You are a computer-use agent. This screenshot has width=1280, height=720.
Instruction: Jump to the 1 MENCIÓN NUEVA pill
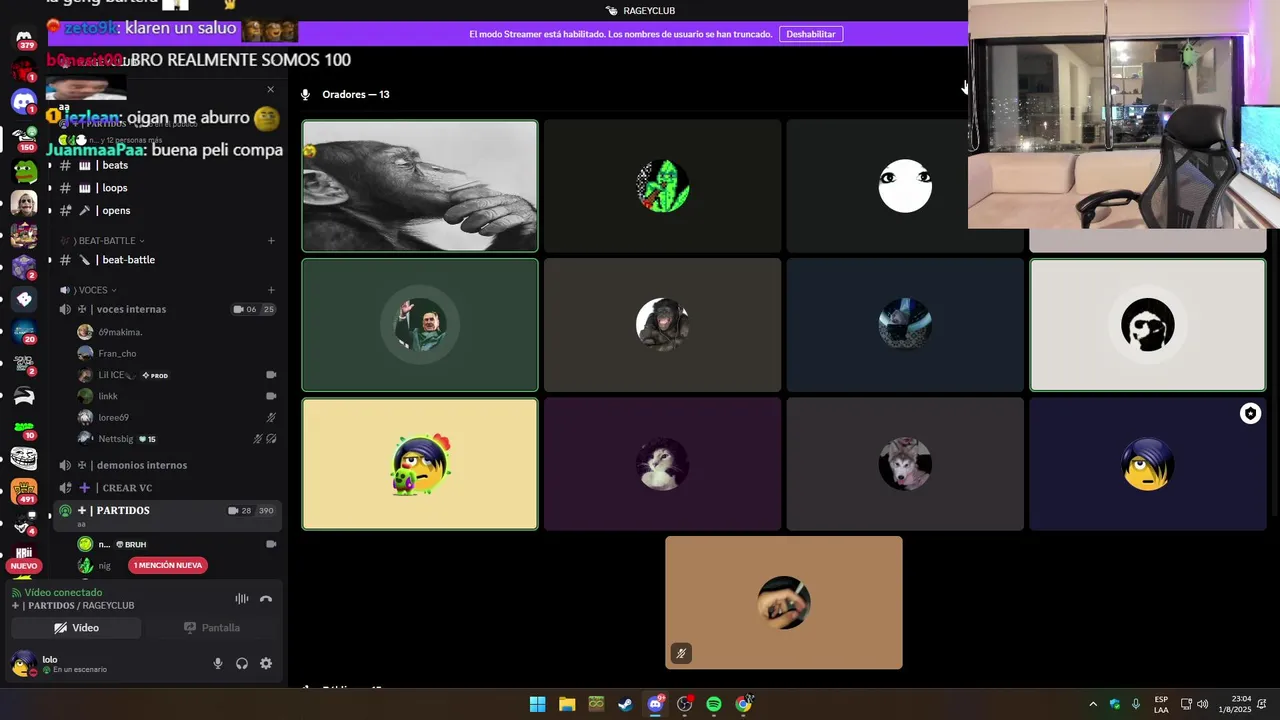click(168, 566)
